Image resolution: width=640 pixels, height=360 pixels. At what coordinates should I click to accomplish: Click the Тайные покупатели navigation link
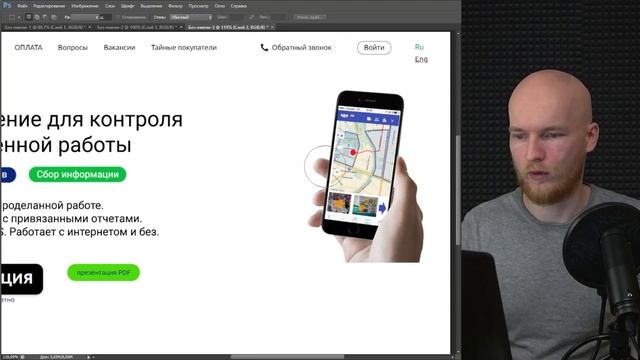[x=184, y=48]
